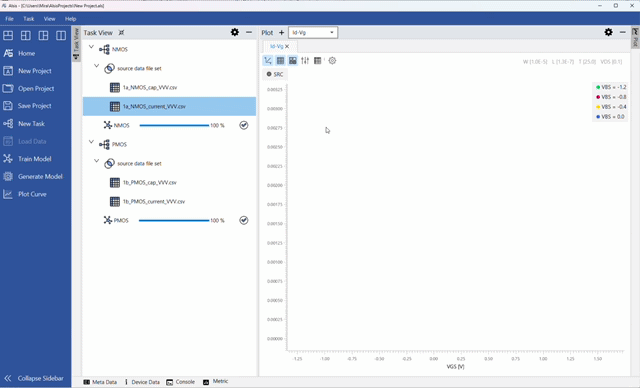This screenshot has width=640, height=388.
Task: Open Task View settings gear
Action: click(x=235, y=32)
